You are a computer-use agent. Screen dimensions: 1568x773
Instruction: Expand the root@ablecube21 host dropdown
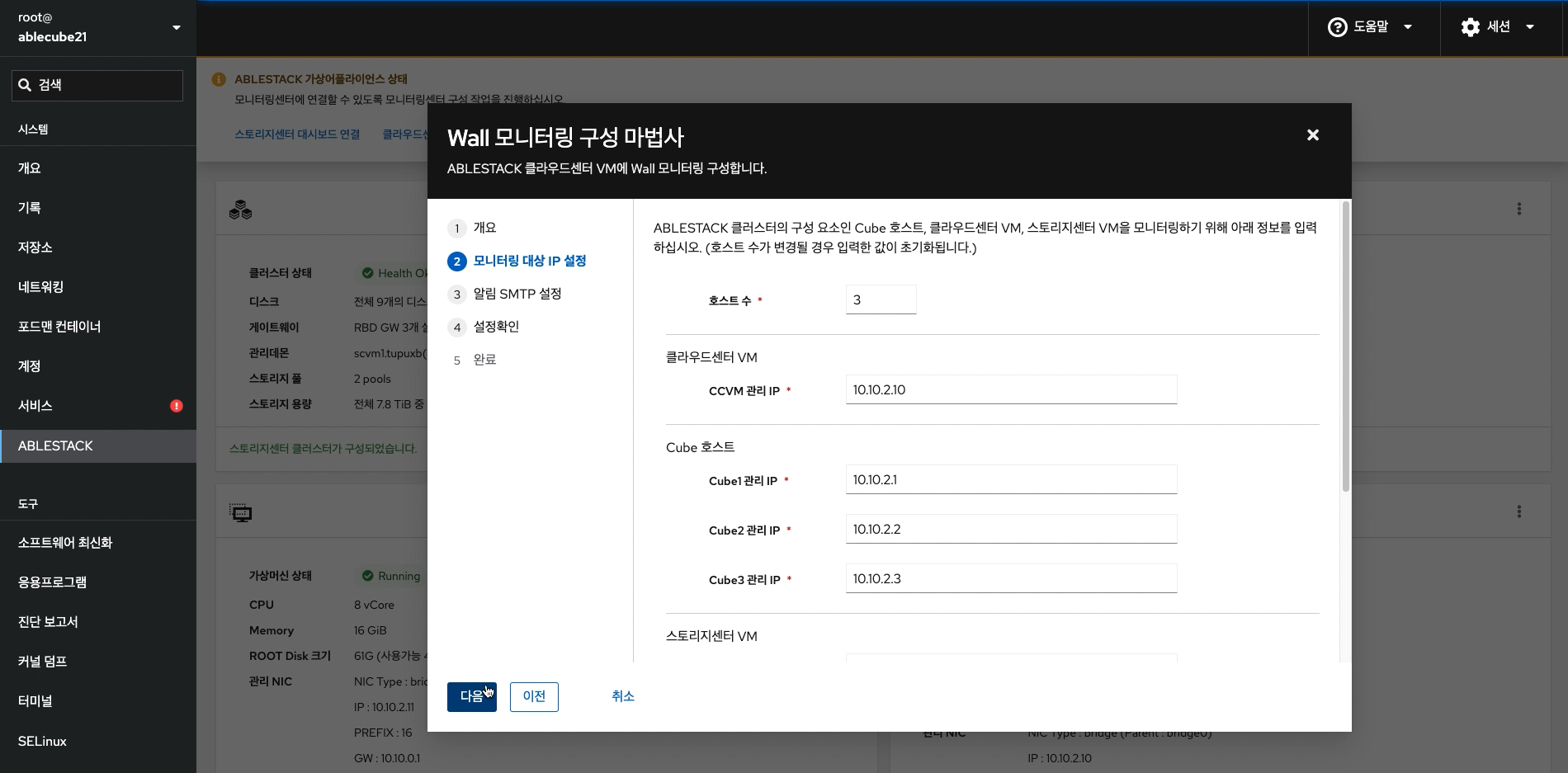click(x=176, y=28)
